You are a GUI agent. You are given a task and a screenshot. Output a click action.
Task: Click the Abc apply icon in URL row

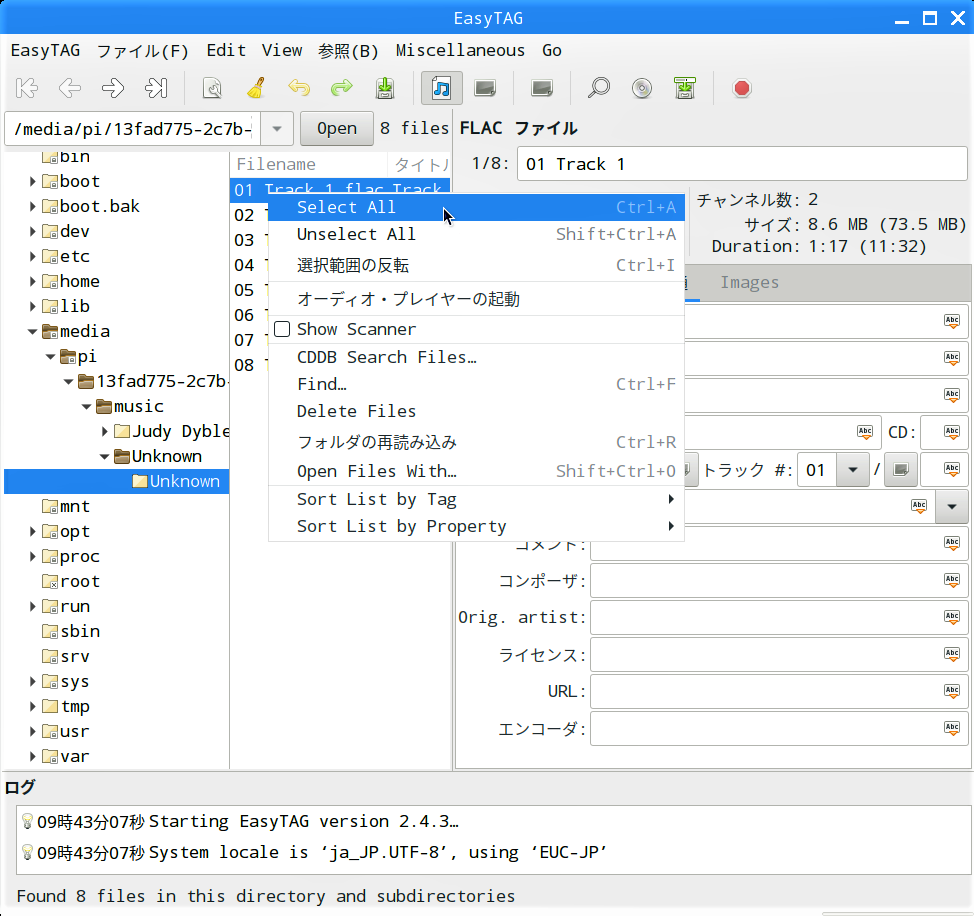coord(952,691)
